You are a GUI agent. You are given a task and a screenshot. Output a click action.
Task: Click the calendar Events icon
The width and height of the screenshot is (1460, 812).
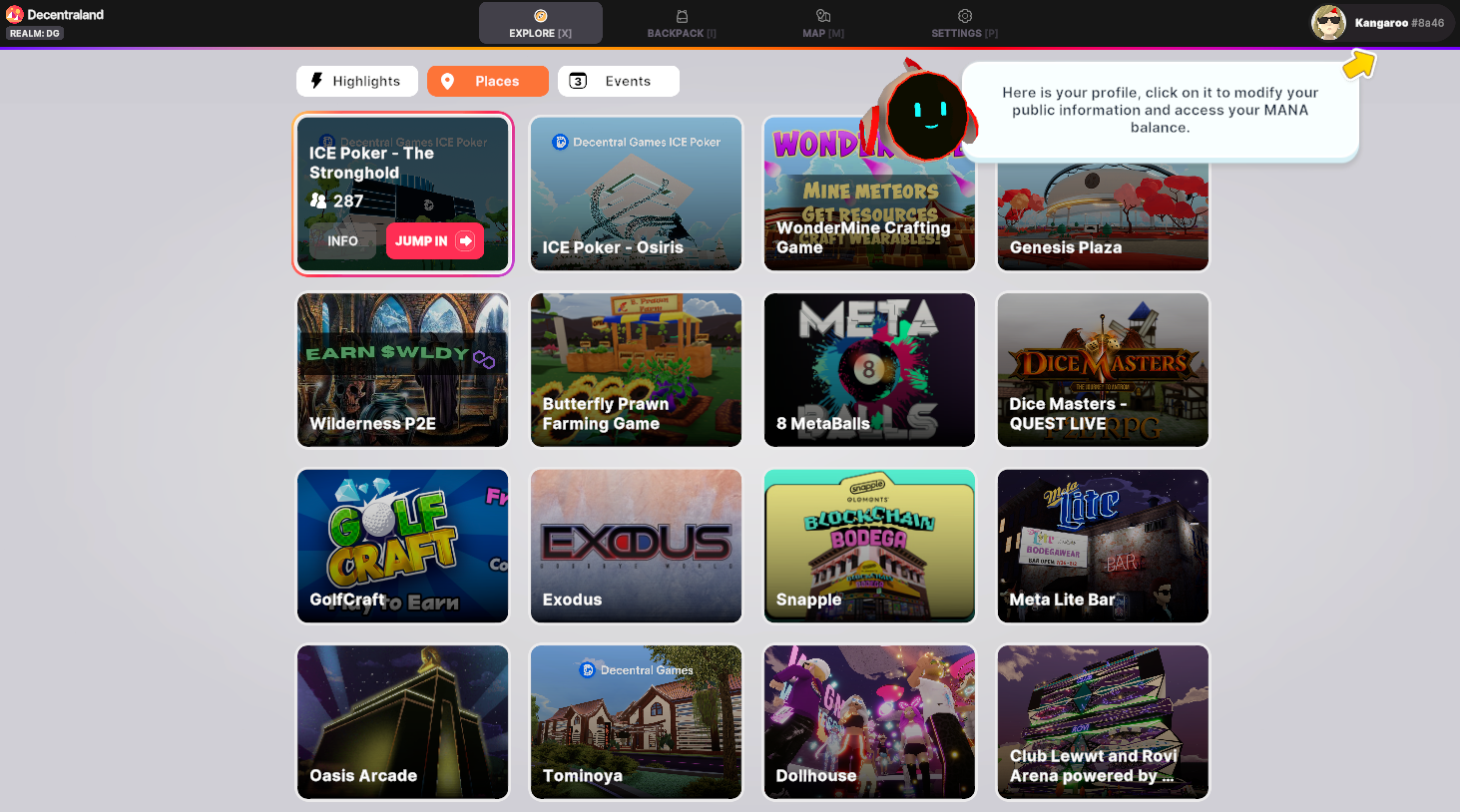coord(578,81)
